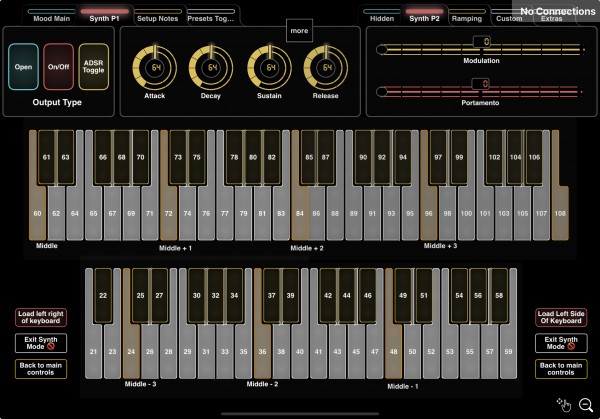
Task: Play white piano key 36
Action: tap(262, 351)
